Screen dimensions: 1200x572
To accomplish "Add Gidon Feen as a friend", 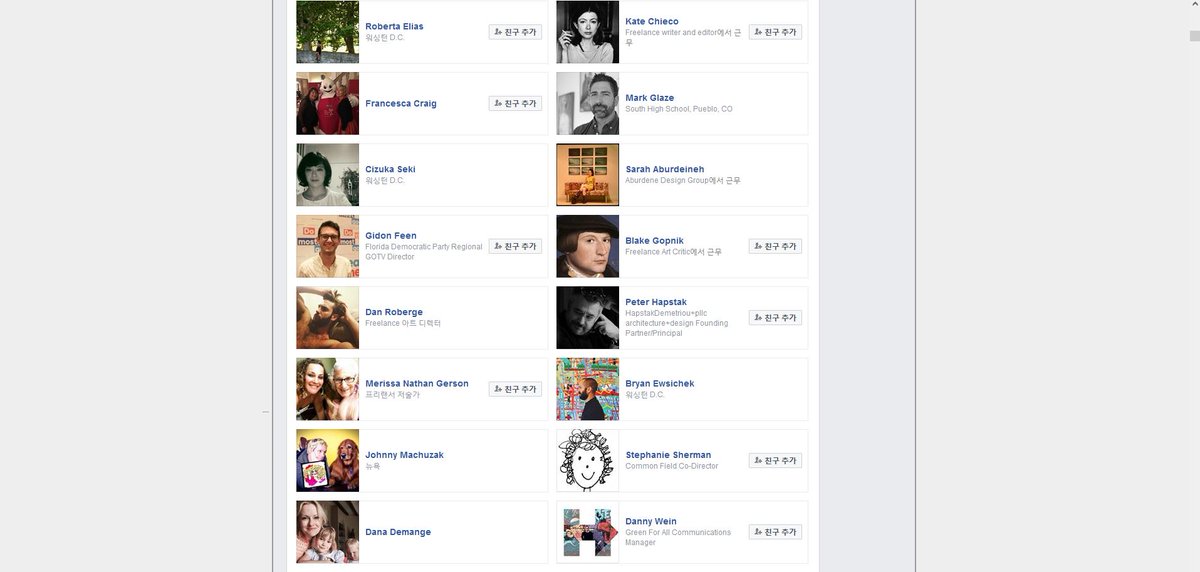I will coord(515,246).
